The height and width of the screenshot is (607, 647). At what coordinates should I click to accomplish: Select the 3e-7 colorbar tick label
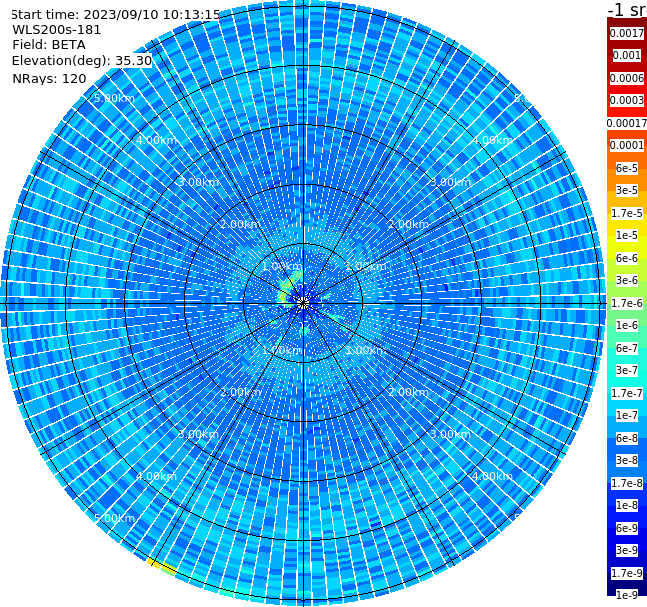tap(627, 370)
